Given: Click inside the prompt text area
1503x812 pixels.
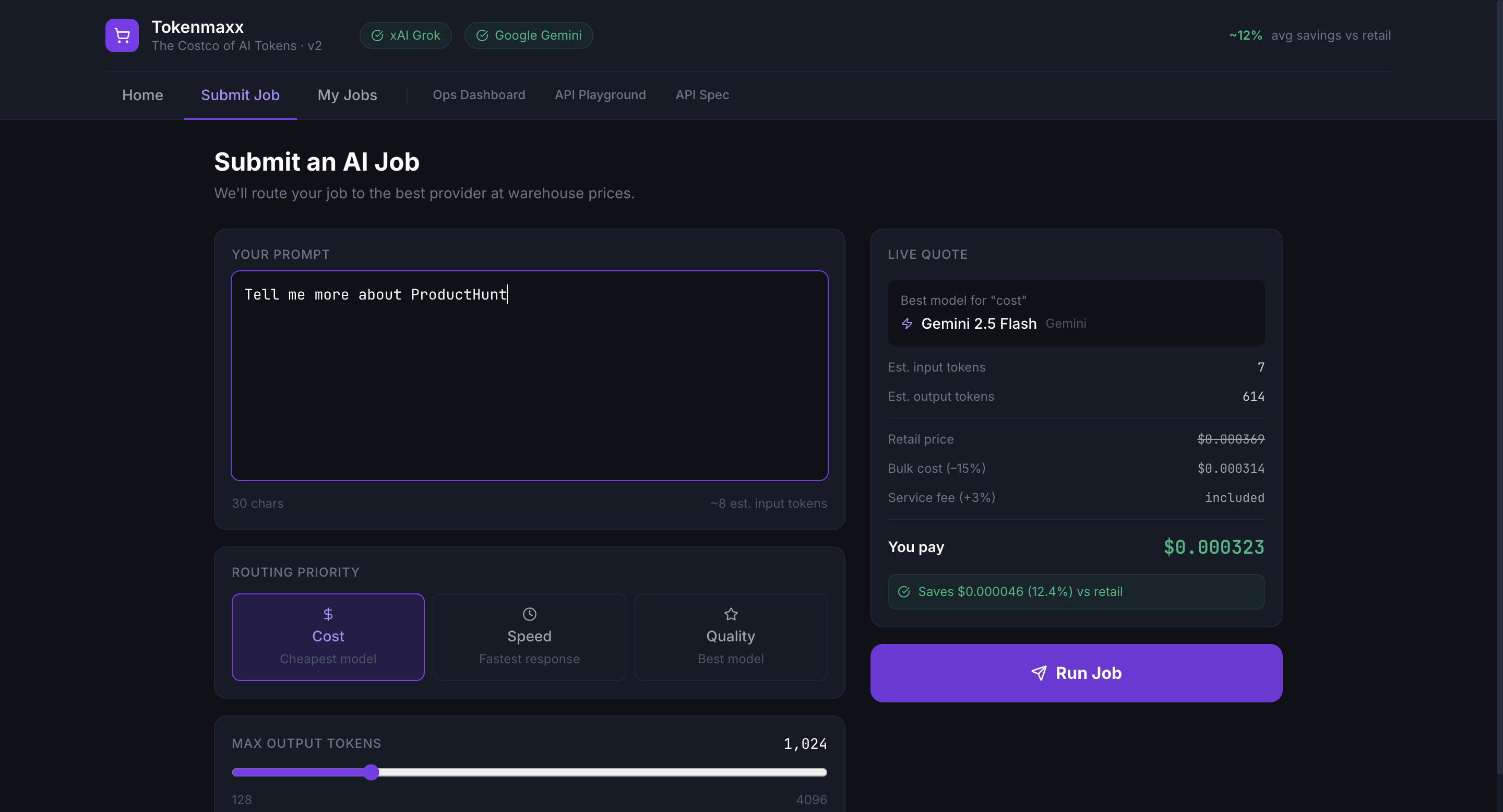Looking at the screenshot, I should [529, 376].
